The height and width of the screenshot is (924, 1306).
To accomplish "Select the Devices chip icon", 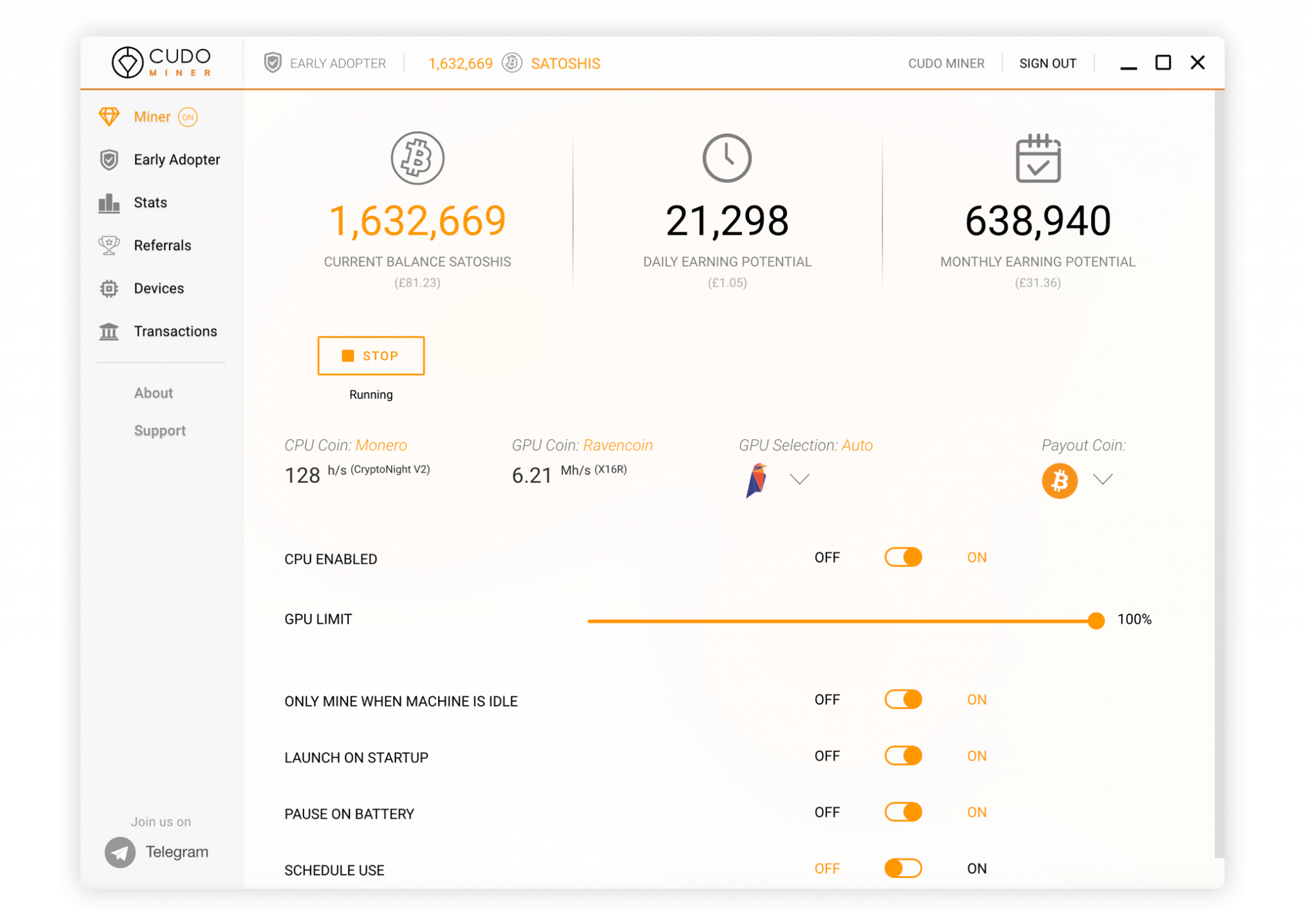I will point(110,288).
